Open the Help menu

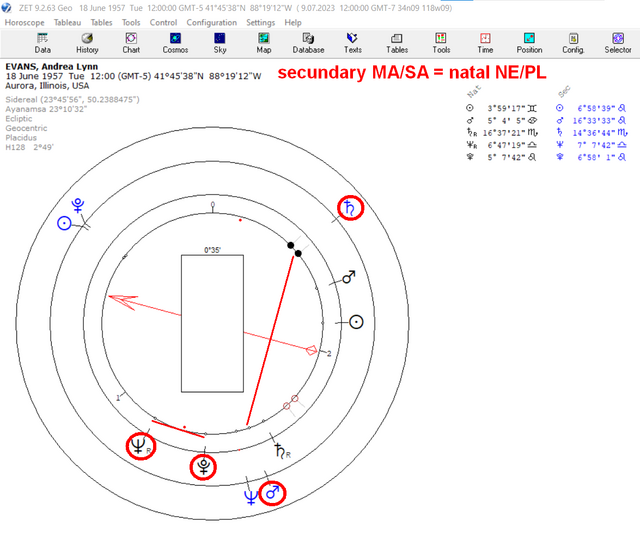click(293, 22)
